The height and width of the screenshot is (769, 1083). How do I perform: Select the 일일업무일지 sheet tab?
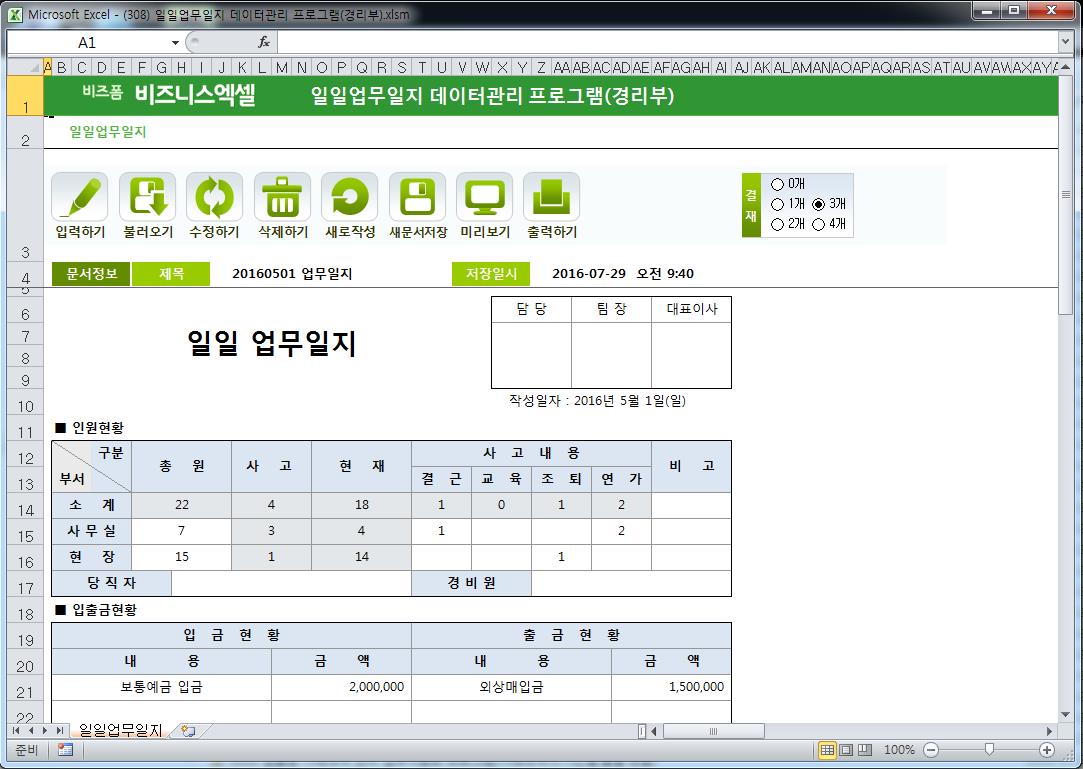pyautogui.click(x=119, y=732)
